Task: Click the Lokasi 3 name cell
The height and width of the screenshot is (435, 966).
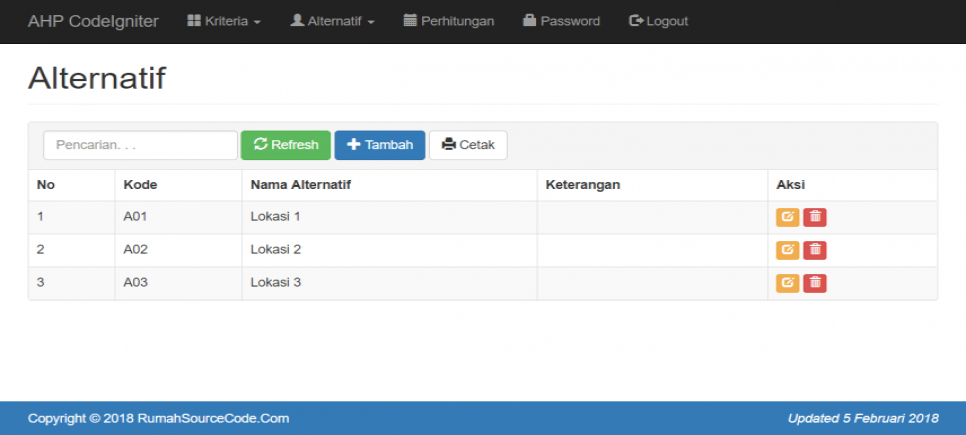Action: 389,283
